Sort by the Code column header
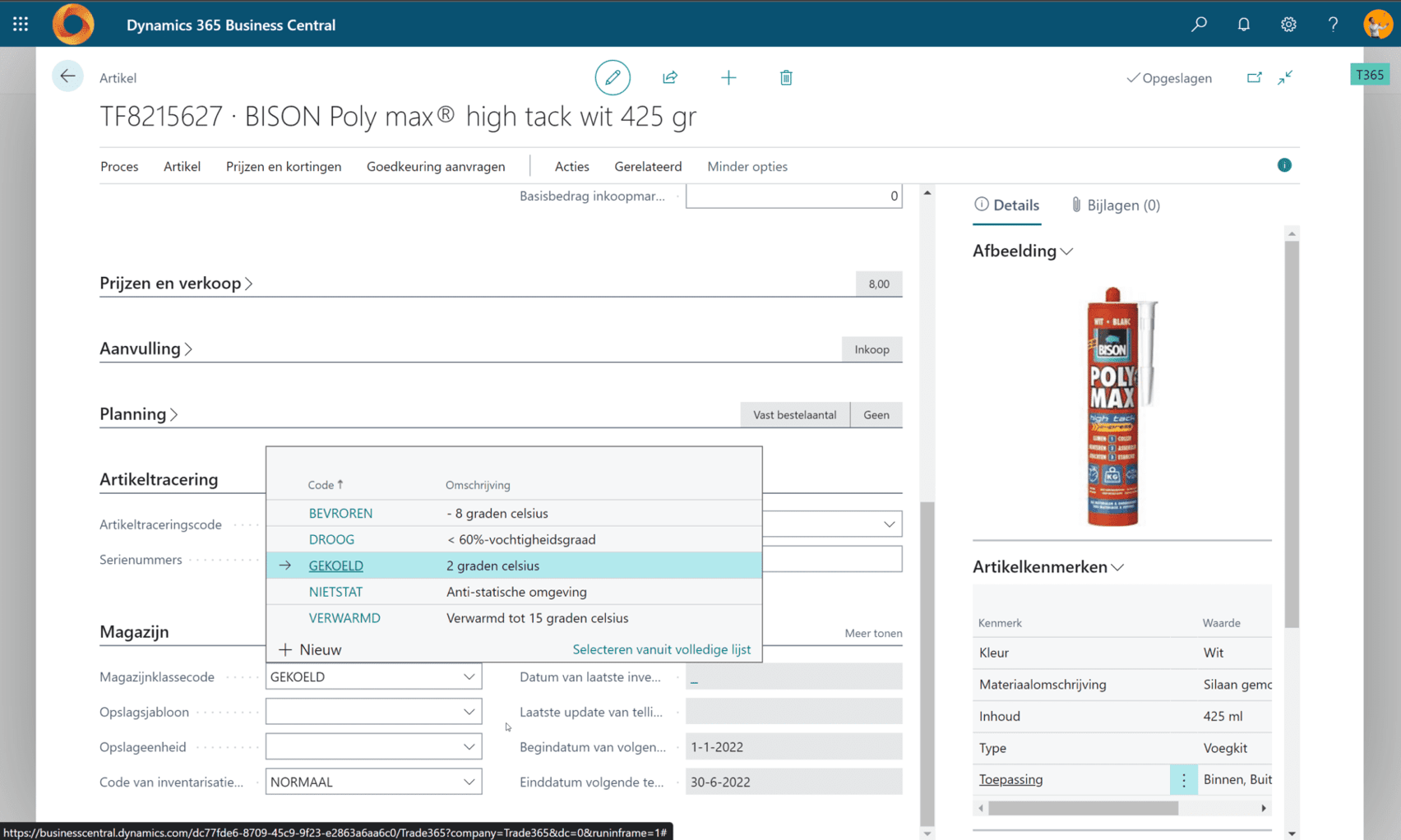This screenshot has height=840, width=1401. (326, 485)
